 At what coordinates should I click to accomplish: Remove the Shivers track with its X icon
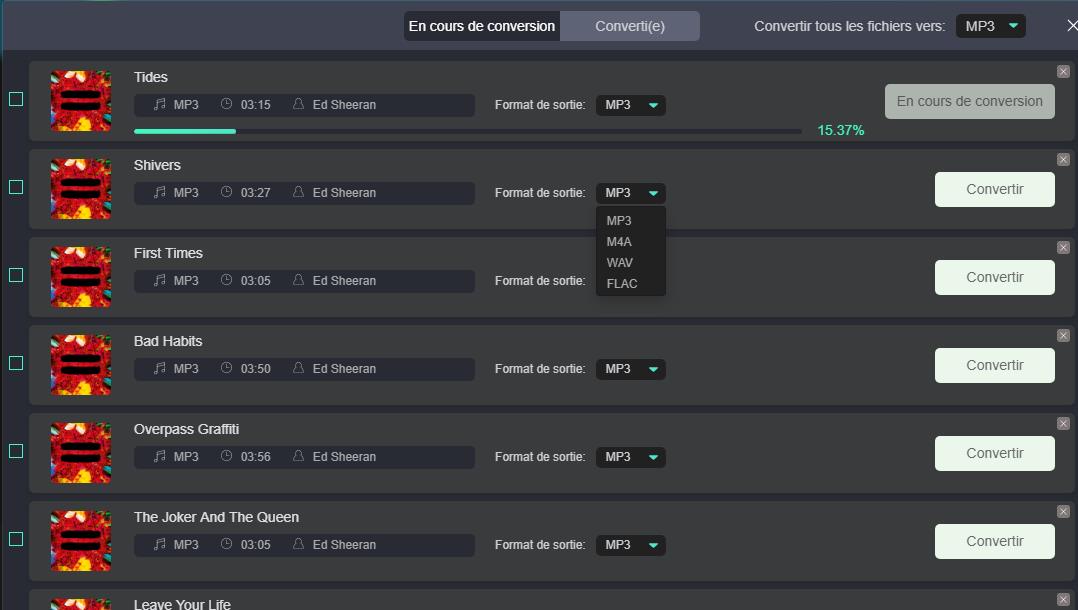tap(1063, 159)
